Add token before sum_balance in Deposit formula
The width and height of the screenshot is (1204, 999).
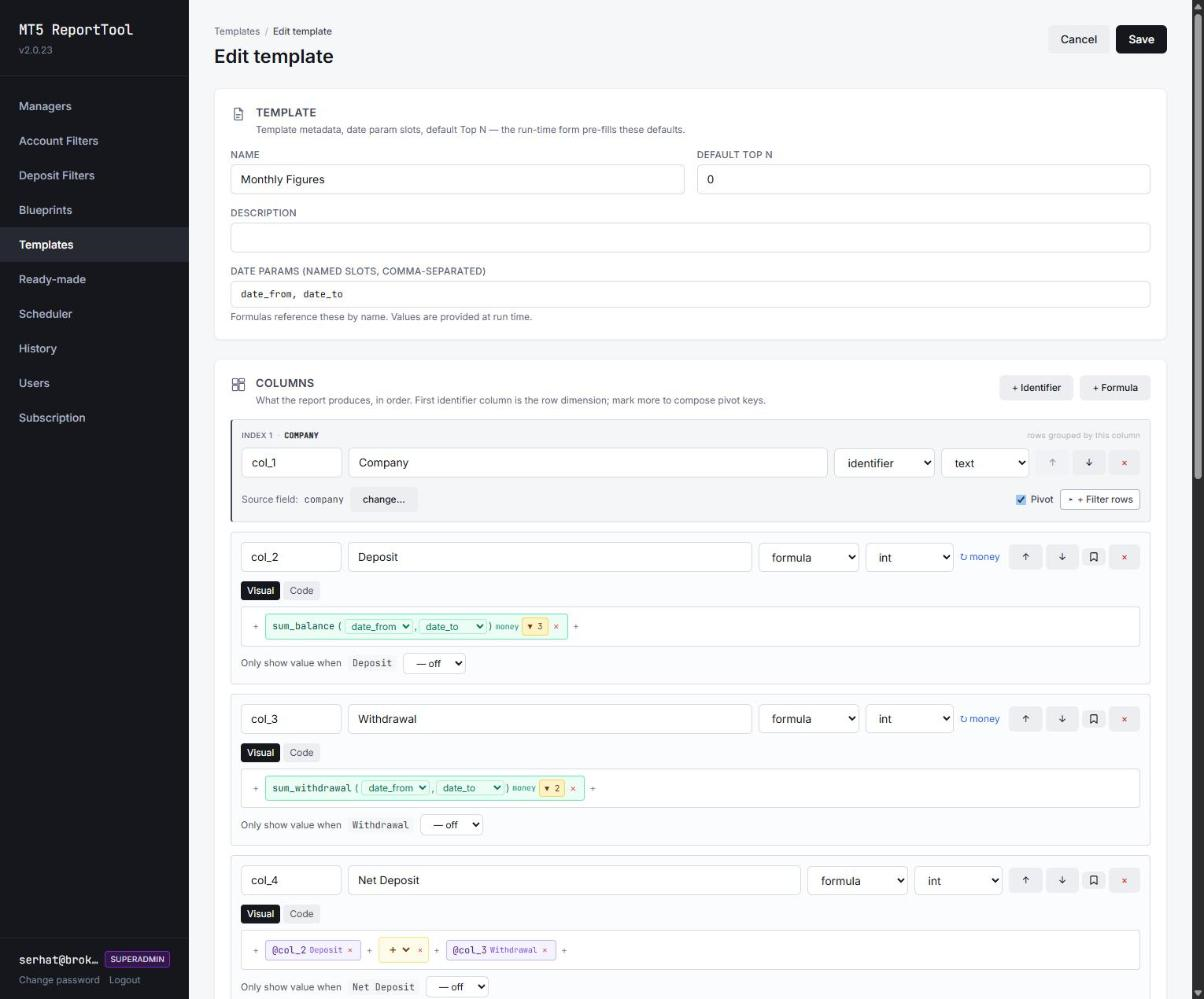coord(256,627)
